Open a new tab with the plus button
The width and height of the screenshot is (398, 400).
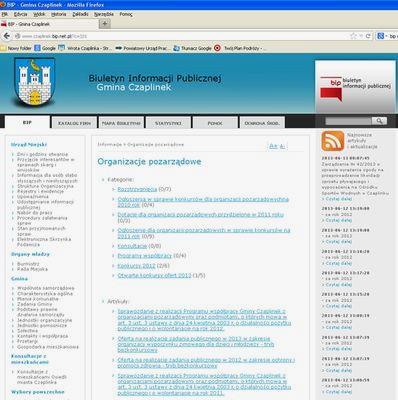[105, 24]
